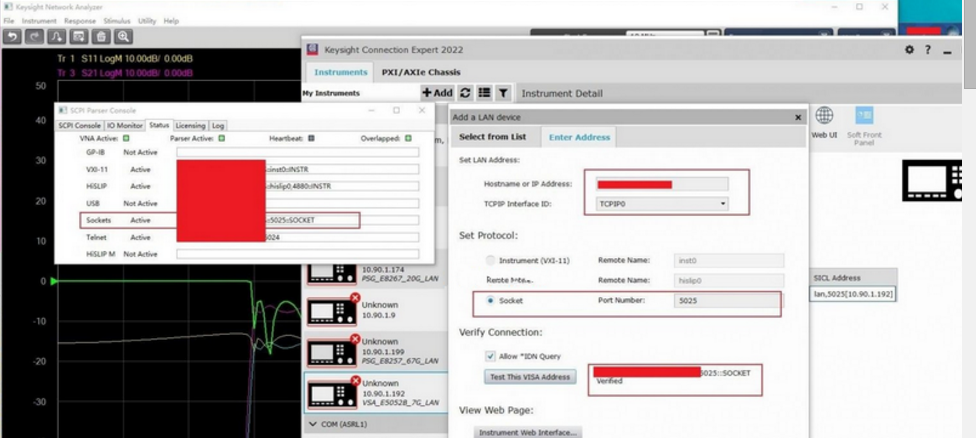The image size is (976, 438).
Task: Click the Status tab in SCPI Parser Console
Action: click(x=159, y=125)
